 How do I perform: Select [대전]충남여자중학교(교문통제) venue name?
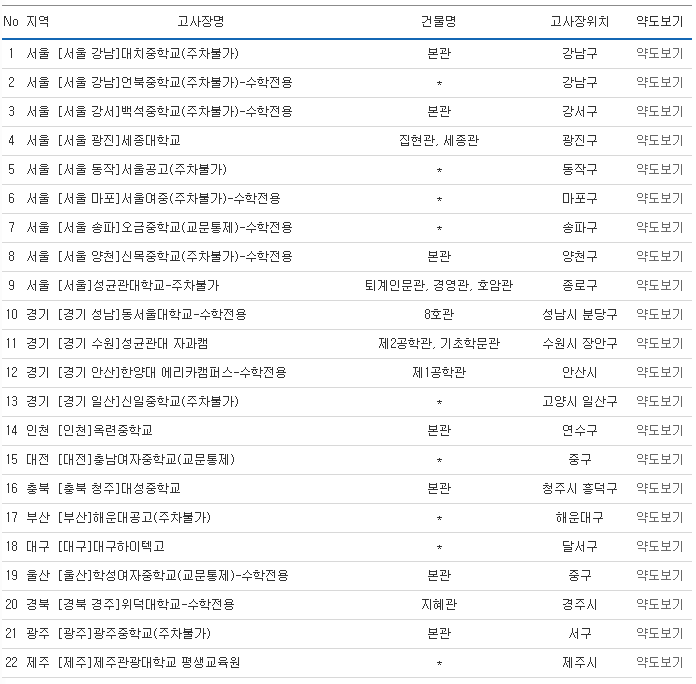click(146, 459)
